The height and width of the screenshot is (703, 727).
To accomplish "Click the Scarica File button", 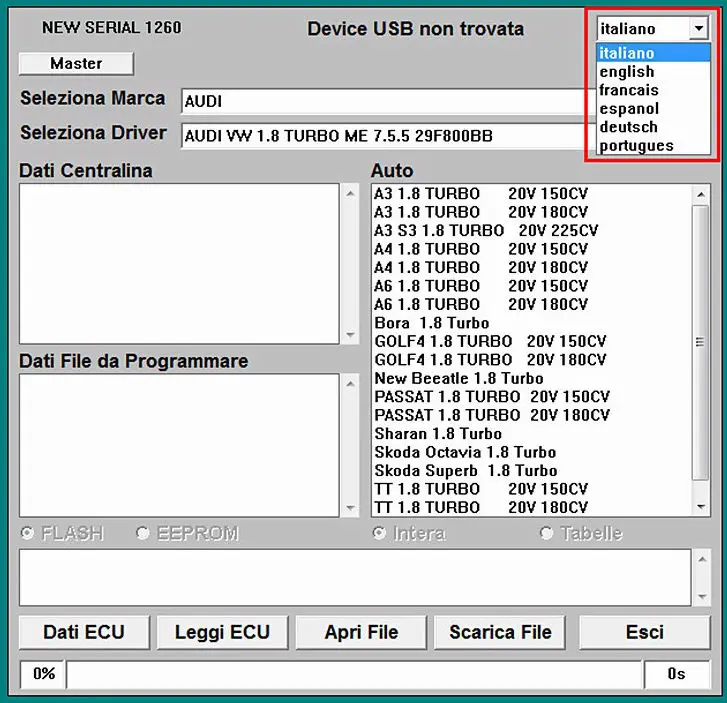I will click(500, 632).
